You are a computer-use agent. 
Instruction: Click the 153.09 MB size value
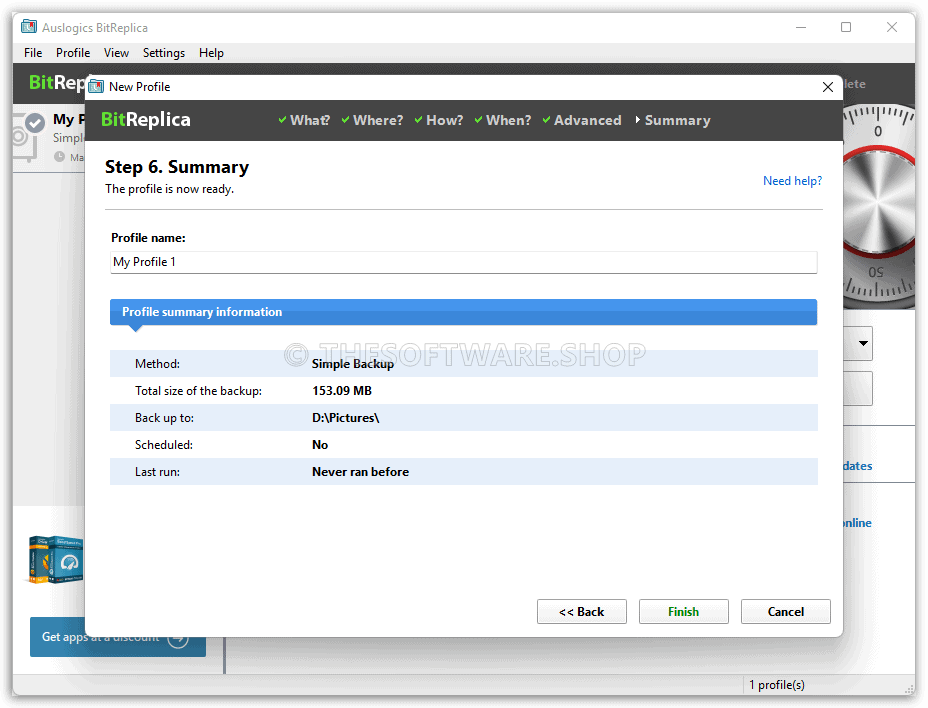click(341, 391)
